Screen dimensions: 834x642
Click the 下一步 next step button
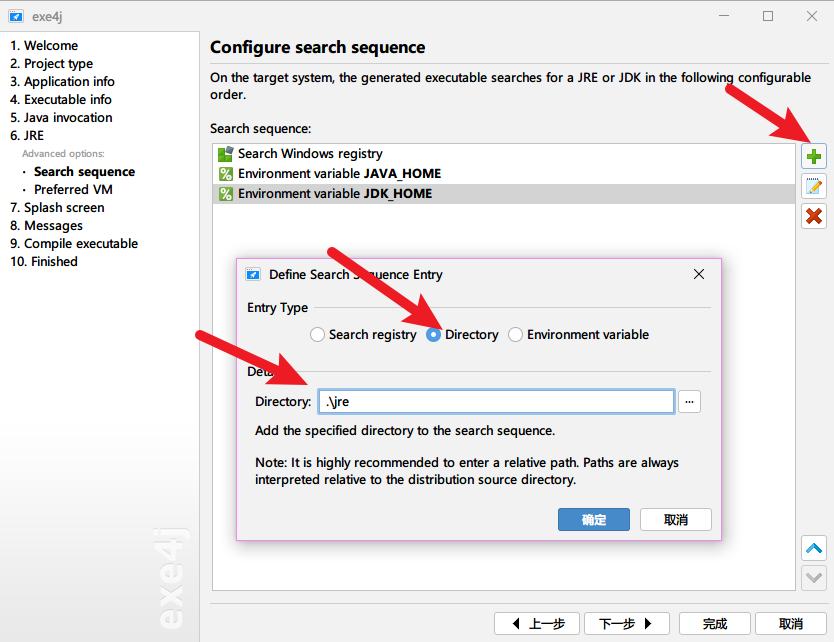click(x=626, y=624)
